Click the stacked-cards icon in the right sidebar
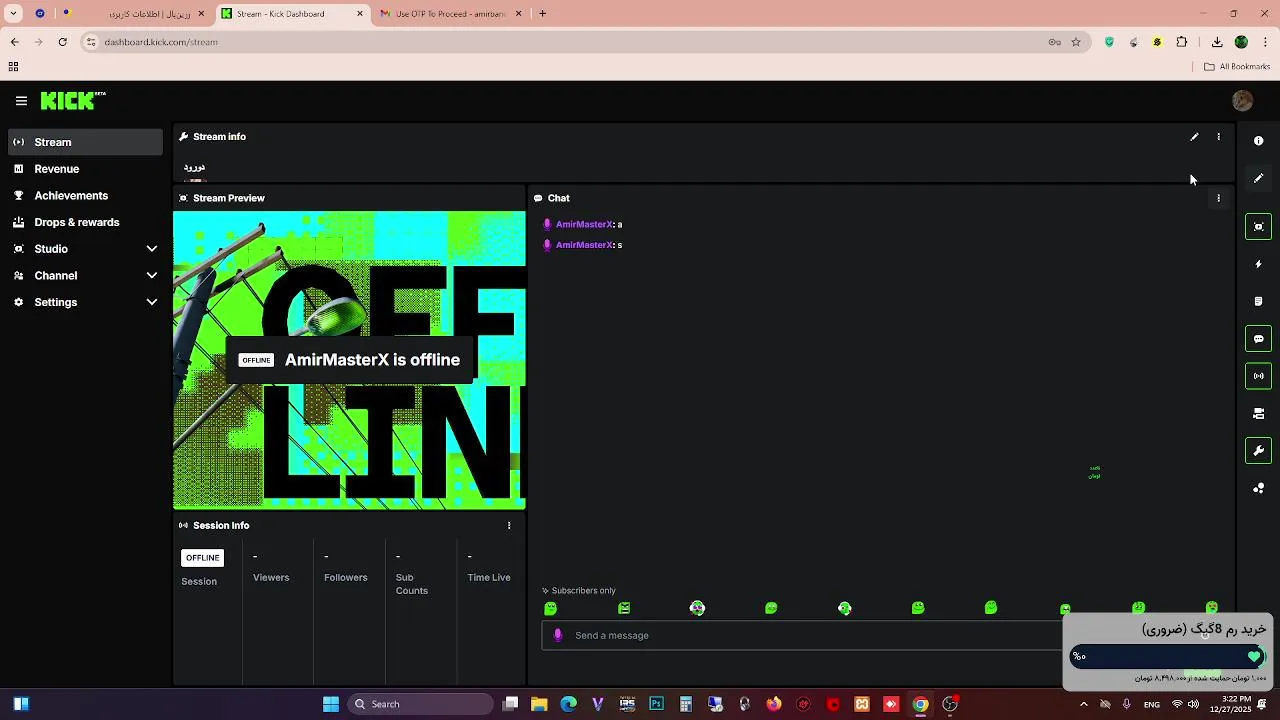1280x720 pixels. (x=1259, y=413)
